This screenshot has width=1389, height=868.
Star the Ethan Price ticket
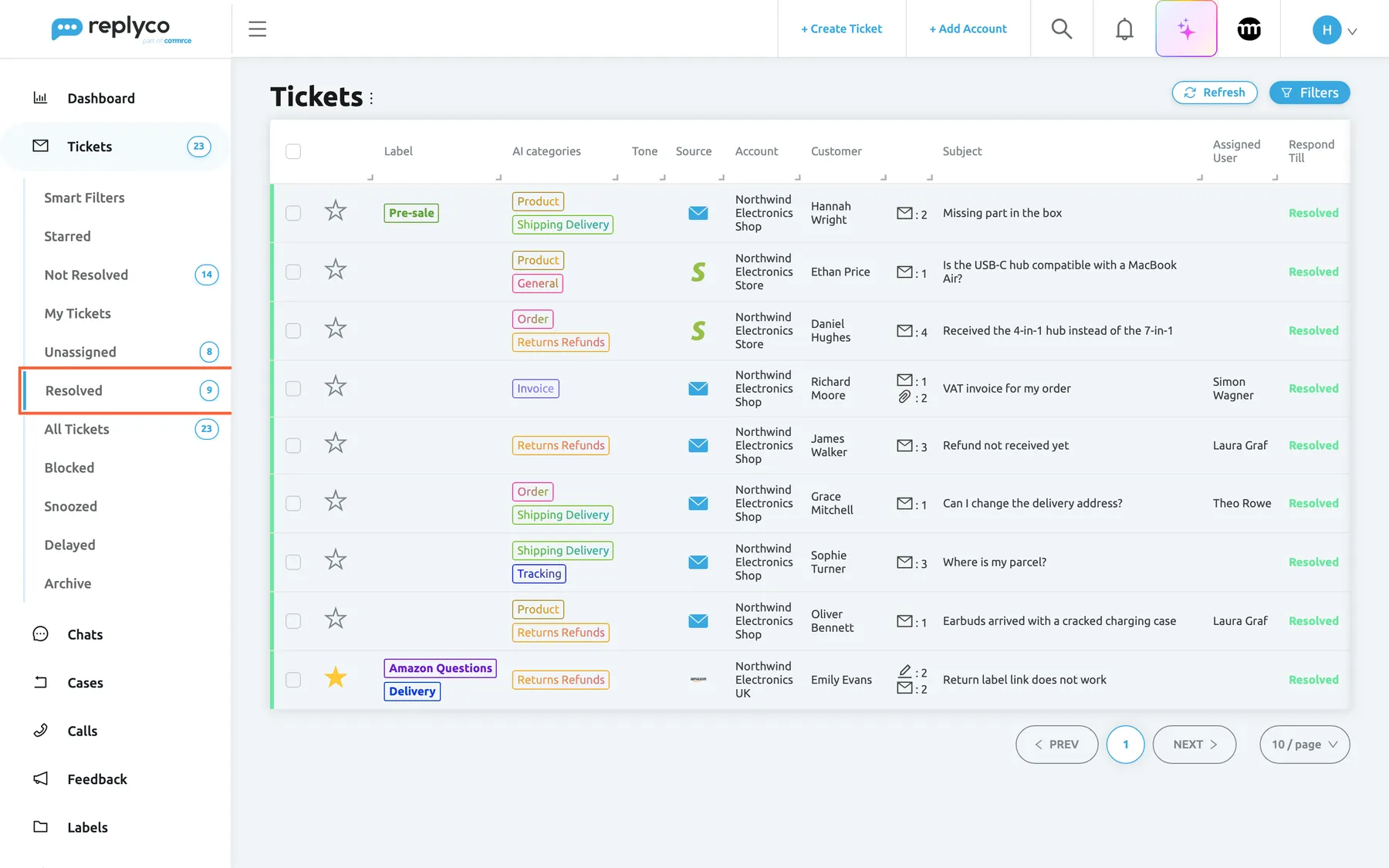(x=336, y=270)
